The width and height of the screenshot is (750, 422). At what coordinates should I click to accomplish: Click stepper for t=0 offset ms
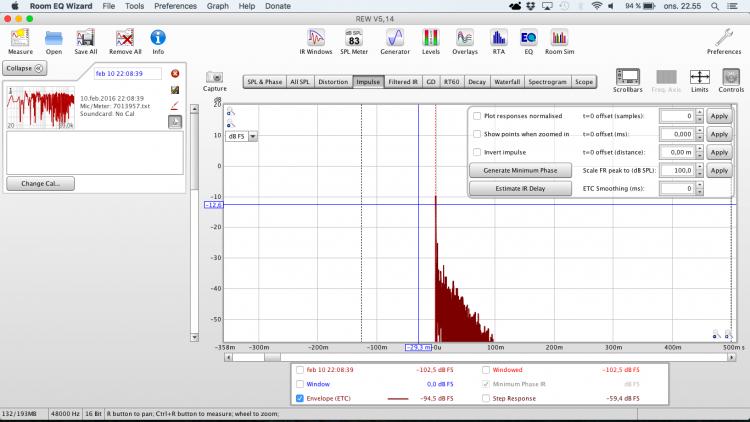coord(699,134)
